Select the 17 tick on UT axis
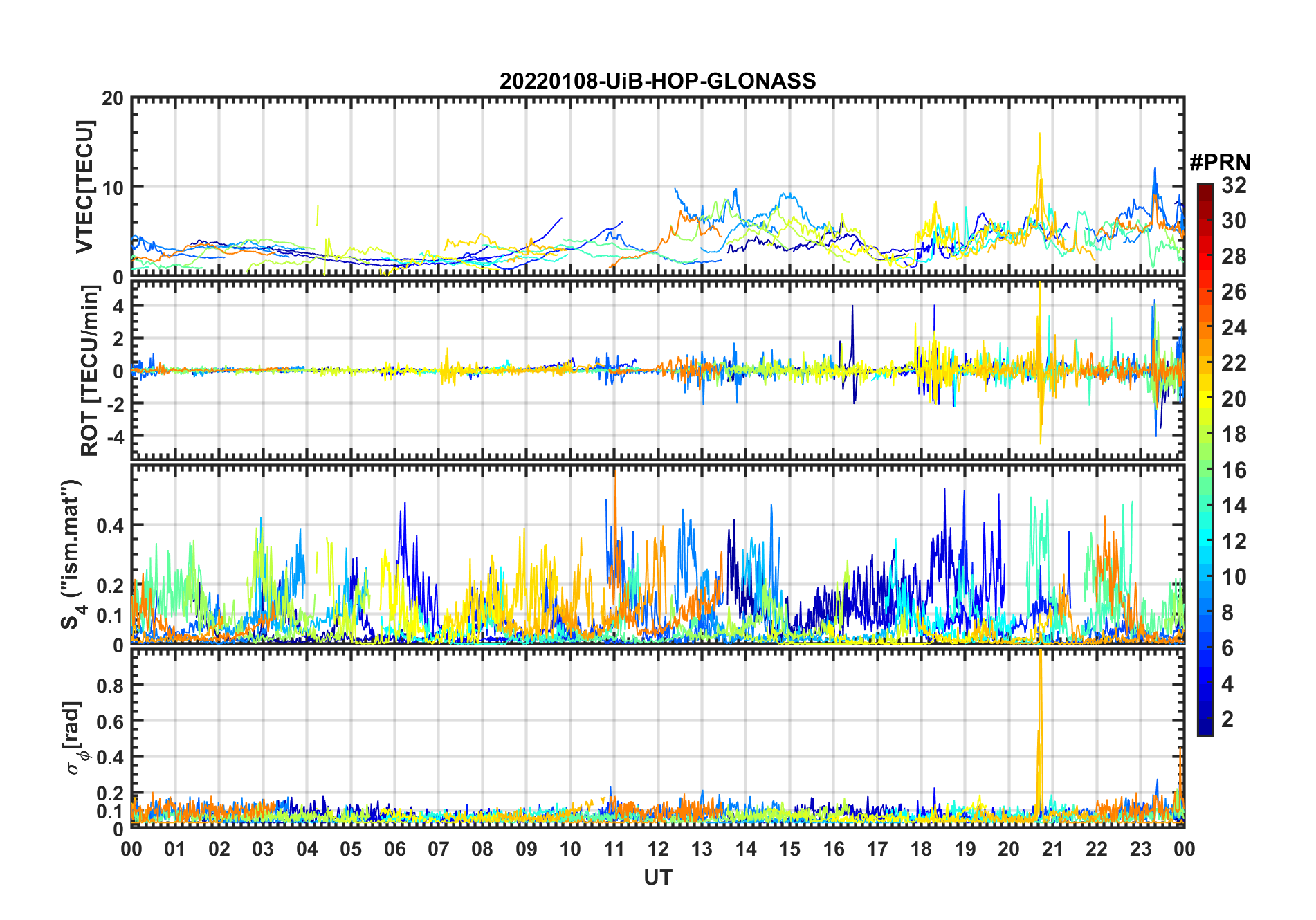 pyautogui.click(x=877, y=849)
